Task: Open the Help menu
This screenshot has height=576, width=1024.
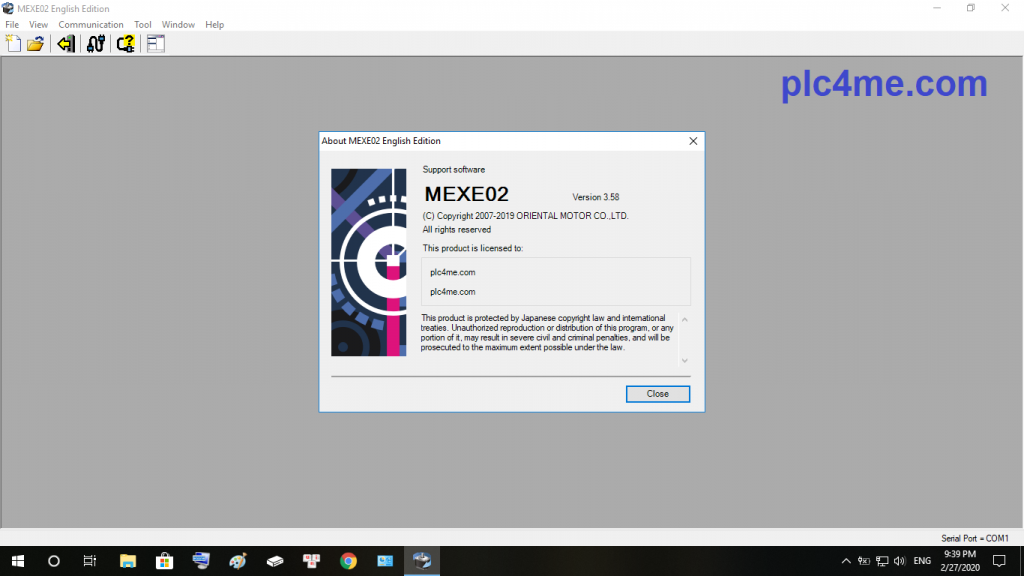Action: point(215,24)
